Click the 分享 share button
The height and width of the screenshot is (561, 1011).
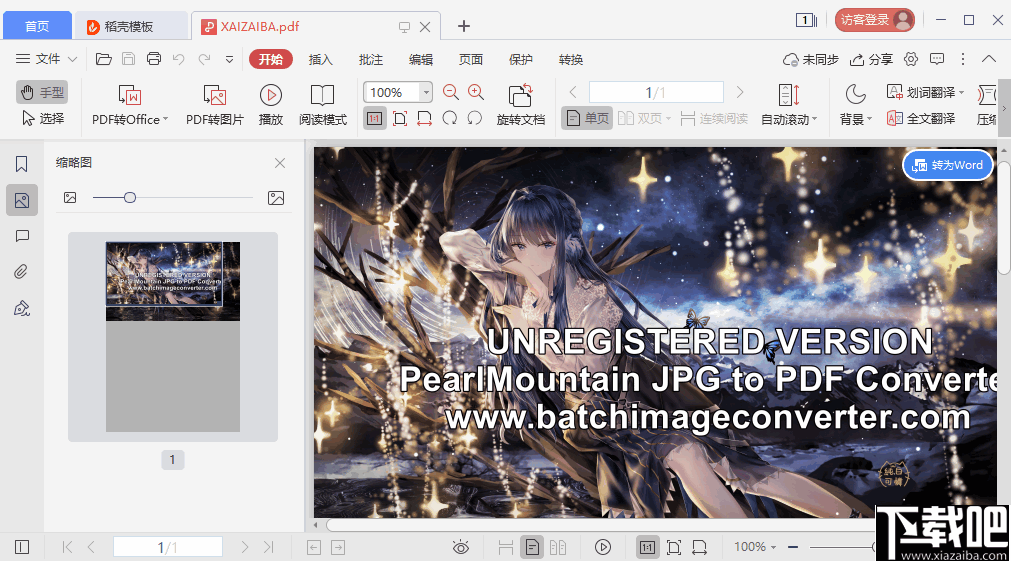point(871,59)
